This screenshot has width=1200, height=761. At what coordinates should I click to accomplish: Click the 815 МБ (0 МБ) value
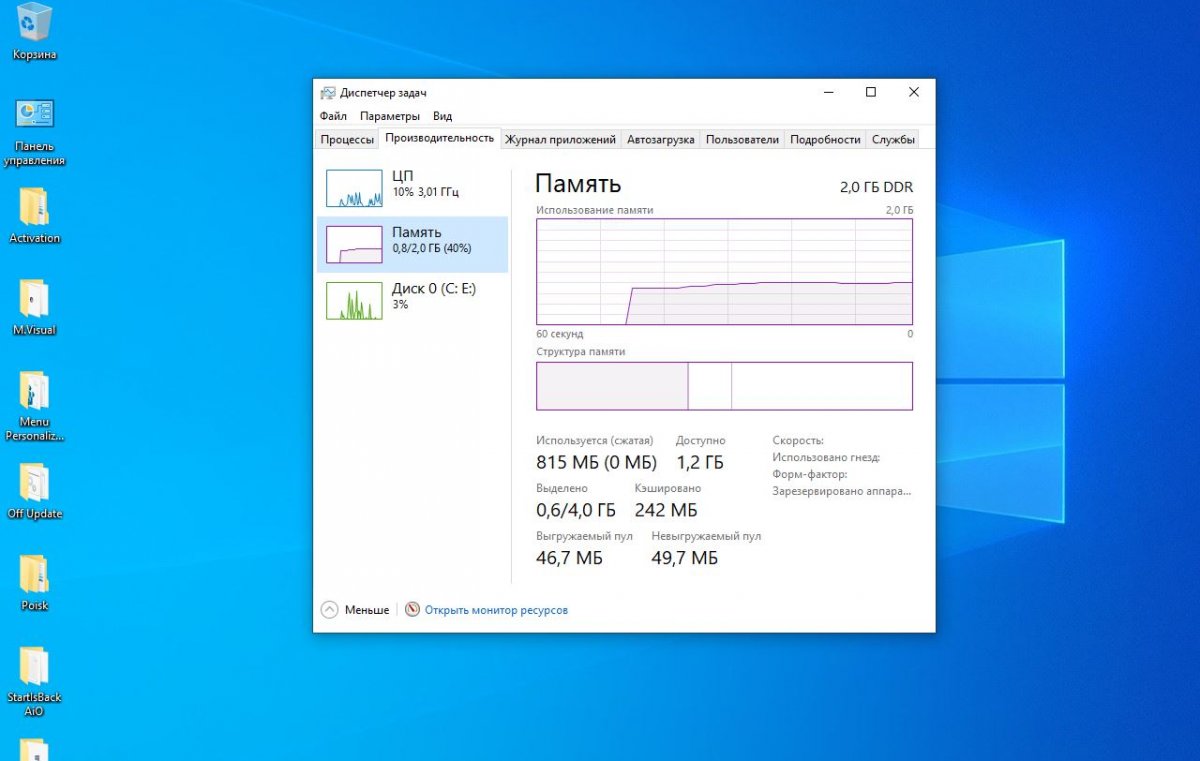pyautogui.click(x=596, y=462)
